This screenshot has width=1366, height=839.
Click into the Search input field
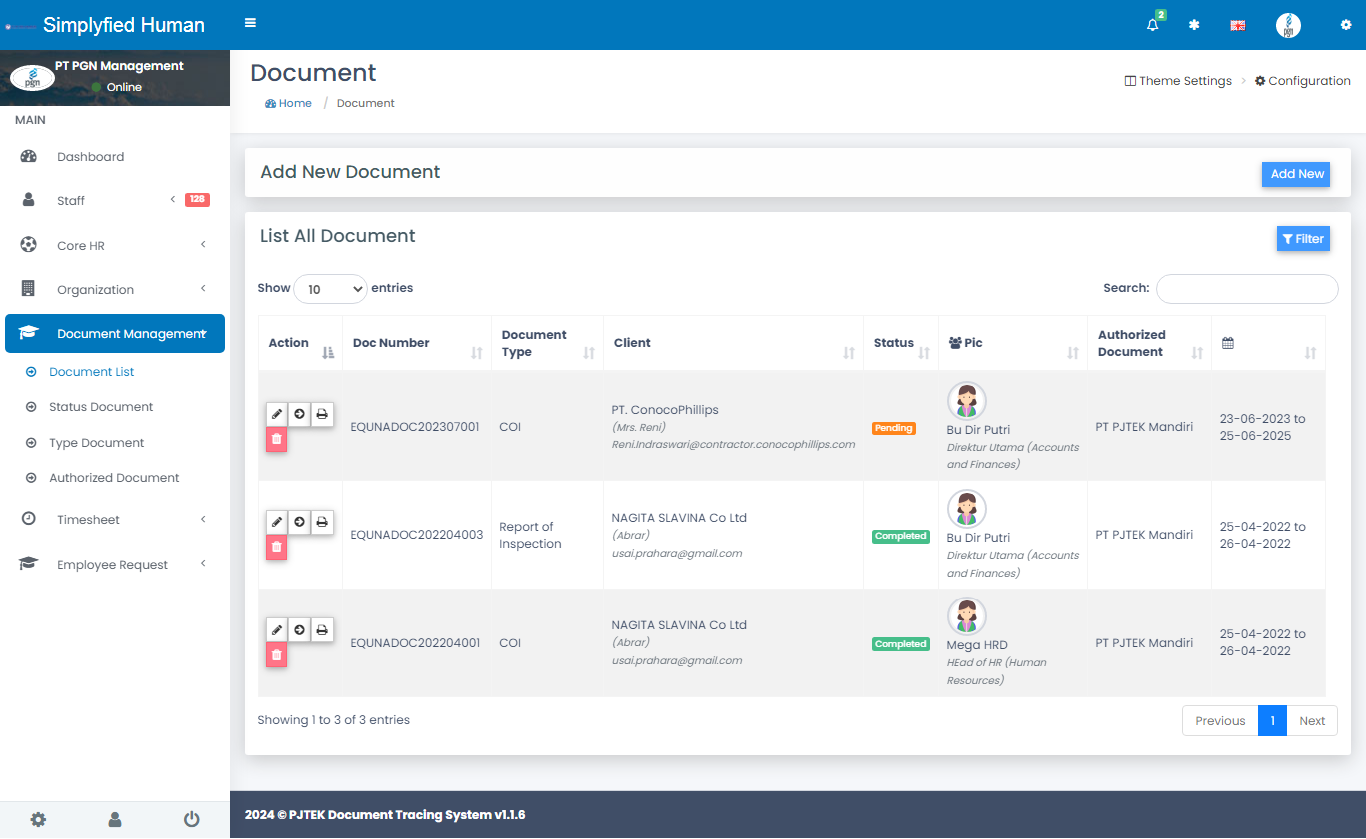tap(1246, 289)
